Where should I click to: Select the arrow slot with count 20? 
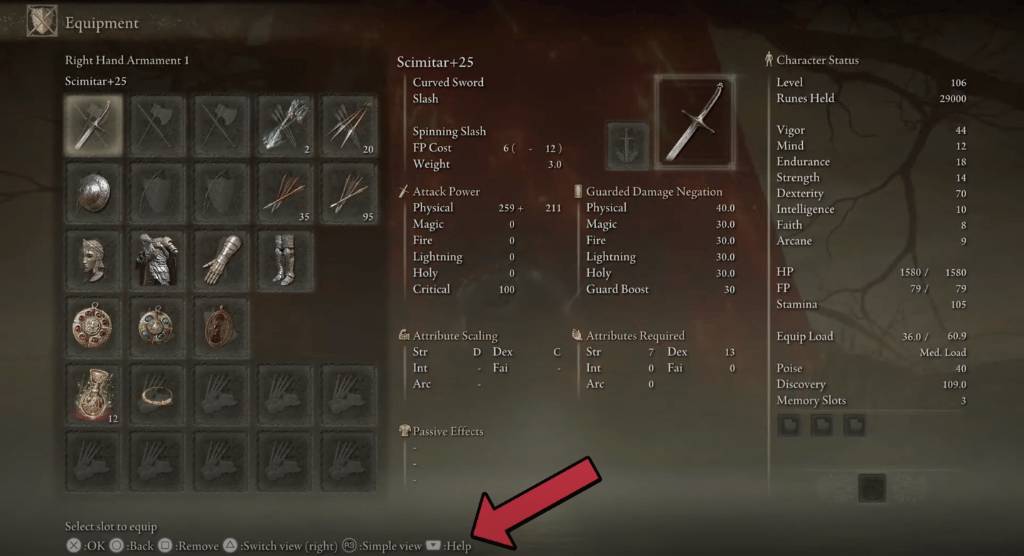(349, 125)
